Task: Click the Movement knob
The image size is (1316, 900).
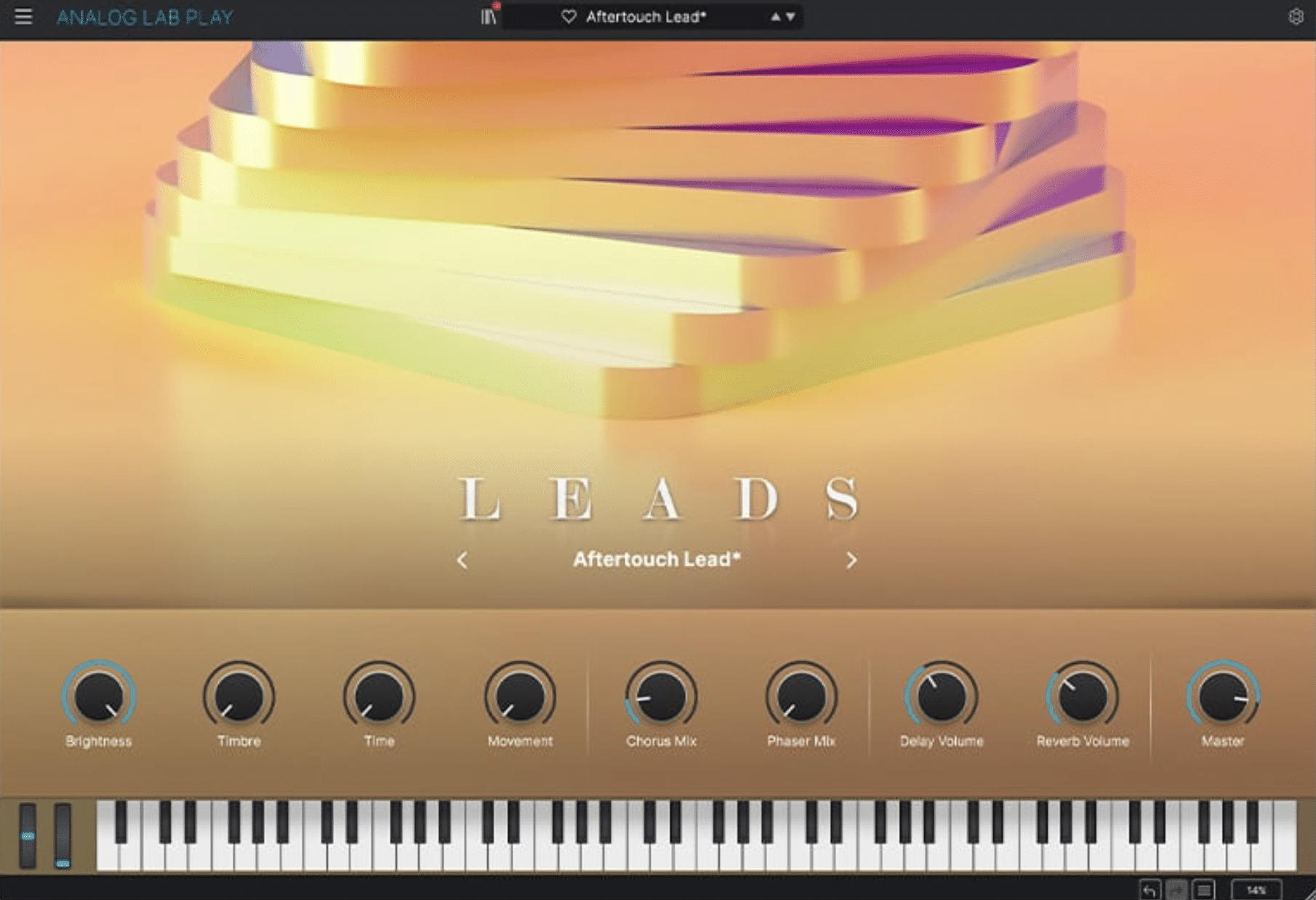Action: click(x=520, y=696)
